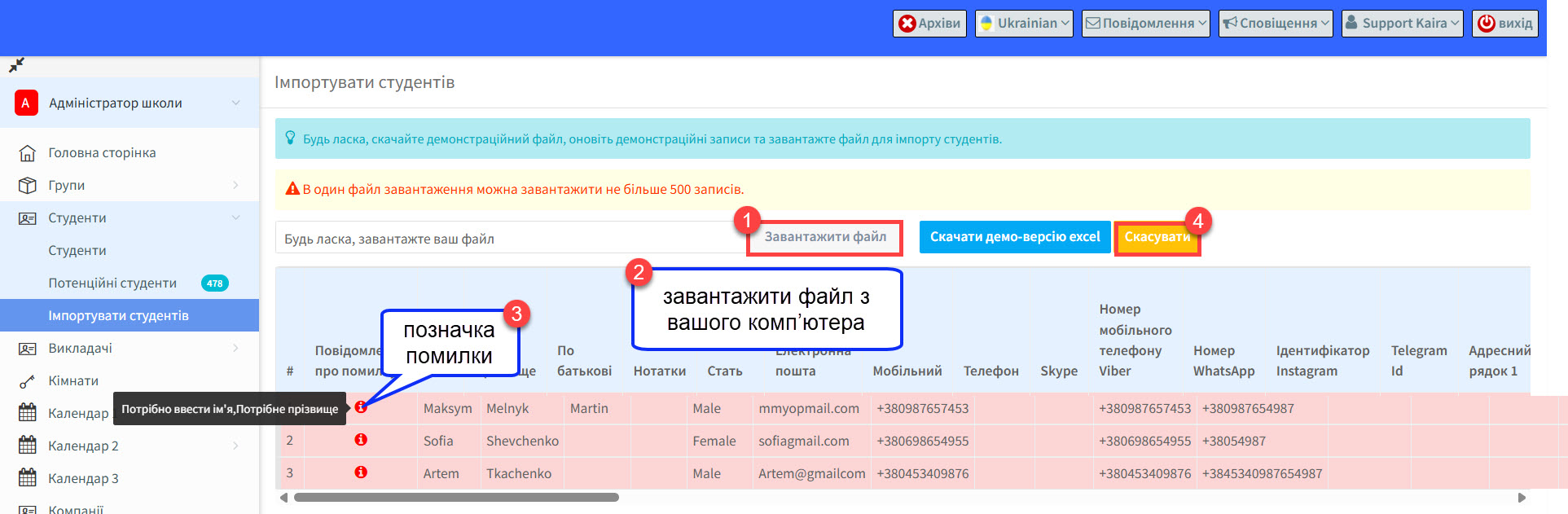Click the Викладачі ID card icon

[27, 349]
